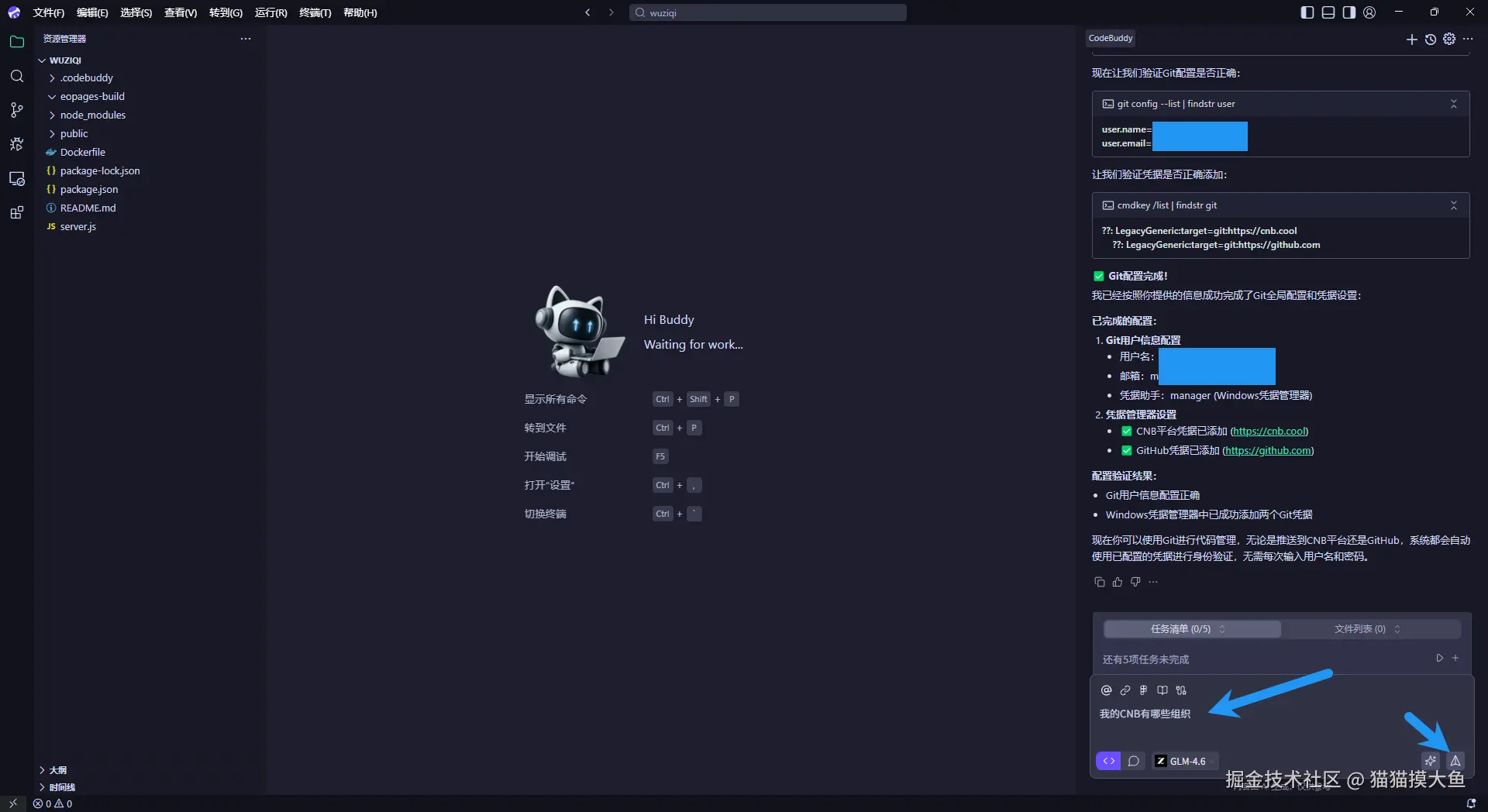Image resolution: width=1488 pixels, height=812 pixels.
Task: Start a new CodeBuddy chat with plus icon
Action: tap(1411, 40)
